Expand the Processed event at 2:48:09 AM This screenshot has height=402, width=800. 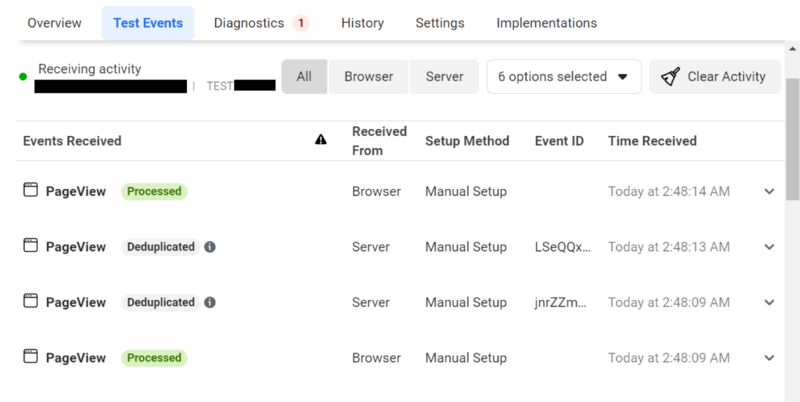coord(769,358)
